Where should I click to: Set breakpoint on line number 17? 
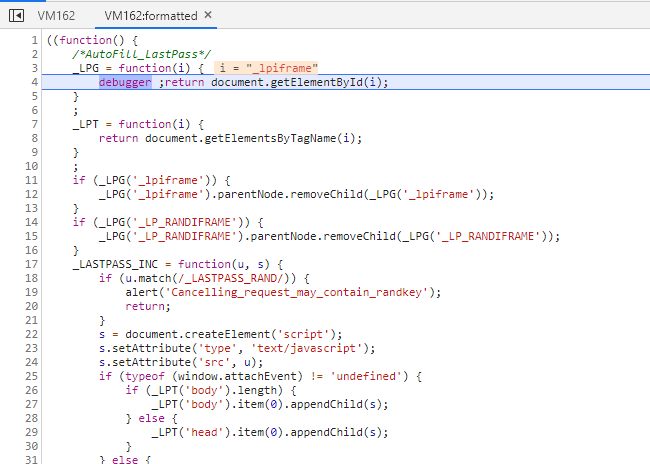tap(32, 264)
